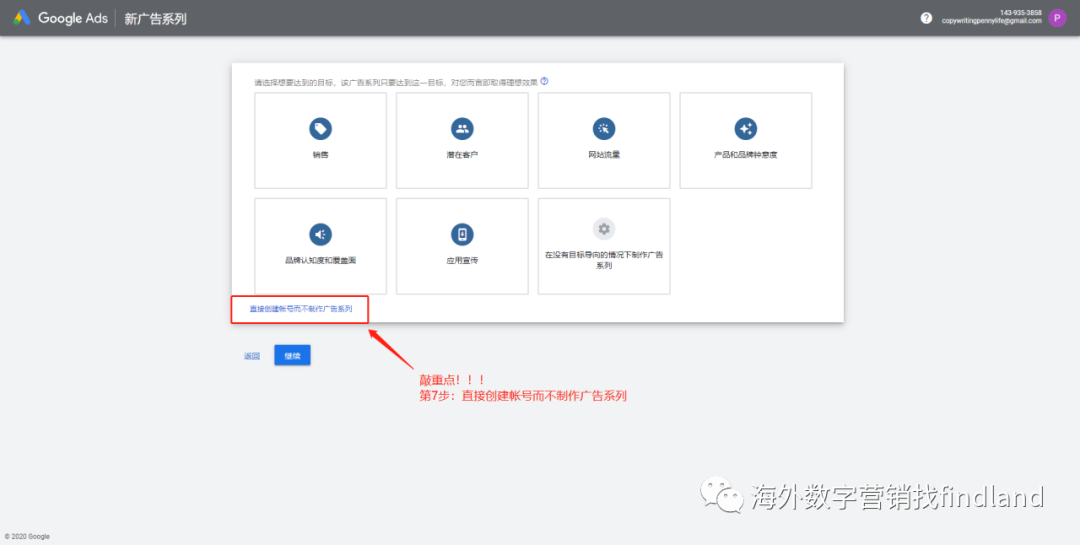This screenshot has height=545, width=1080.
Task: Click the 潜在客户 people icon
Action: point(462,128)
